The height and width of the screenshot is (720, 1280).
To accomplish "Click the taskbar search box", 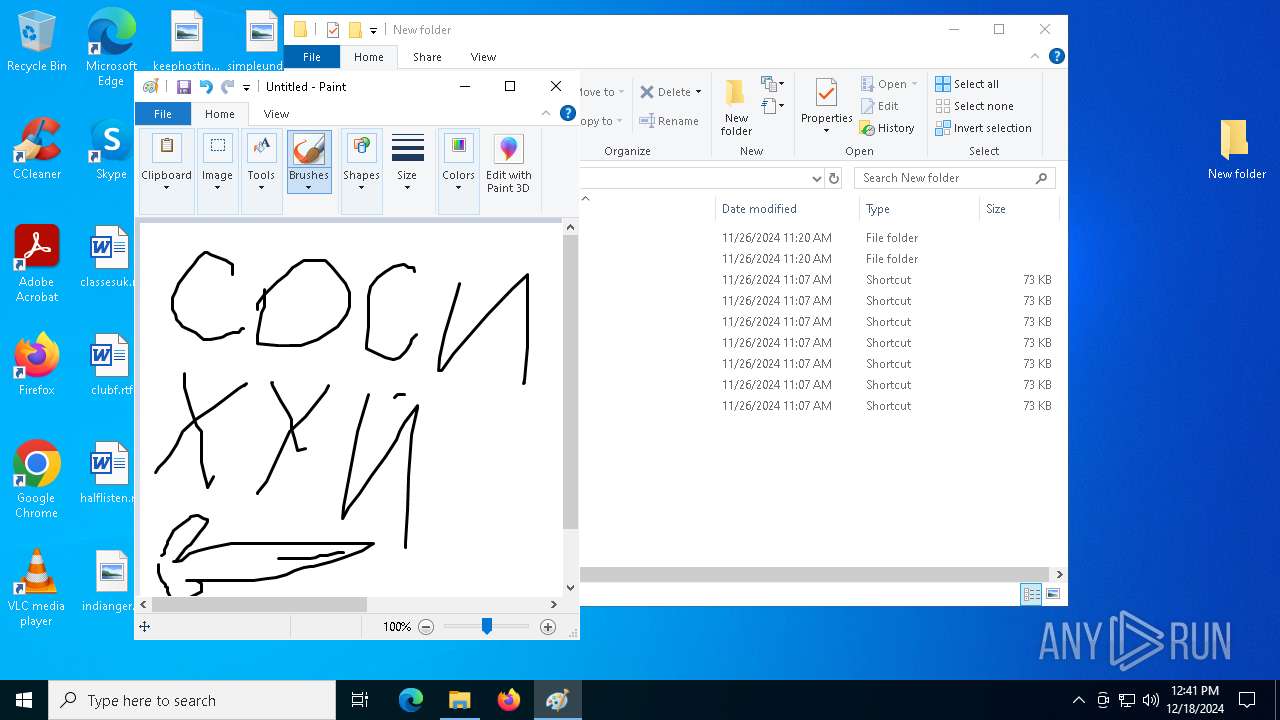I will pos(192,700).
